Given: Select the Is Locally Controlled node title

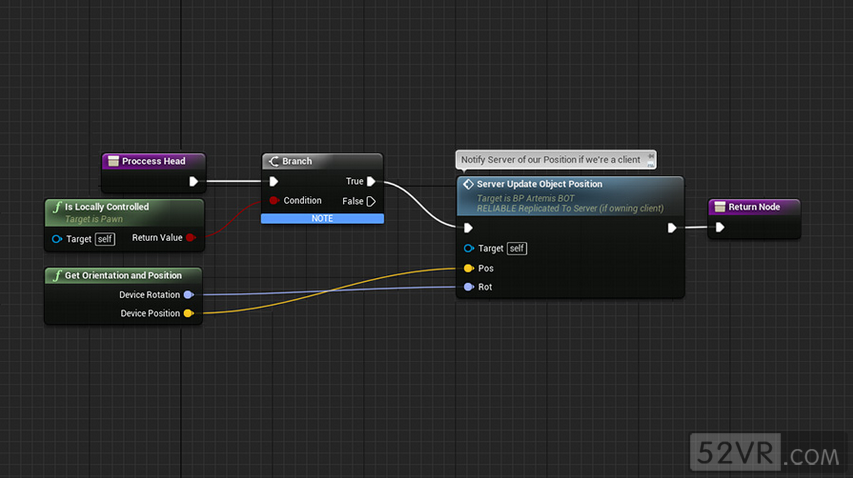Looking at the screenshot, I should pyautogui.click(x=107, y=207).
